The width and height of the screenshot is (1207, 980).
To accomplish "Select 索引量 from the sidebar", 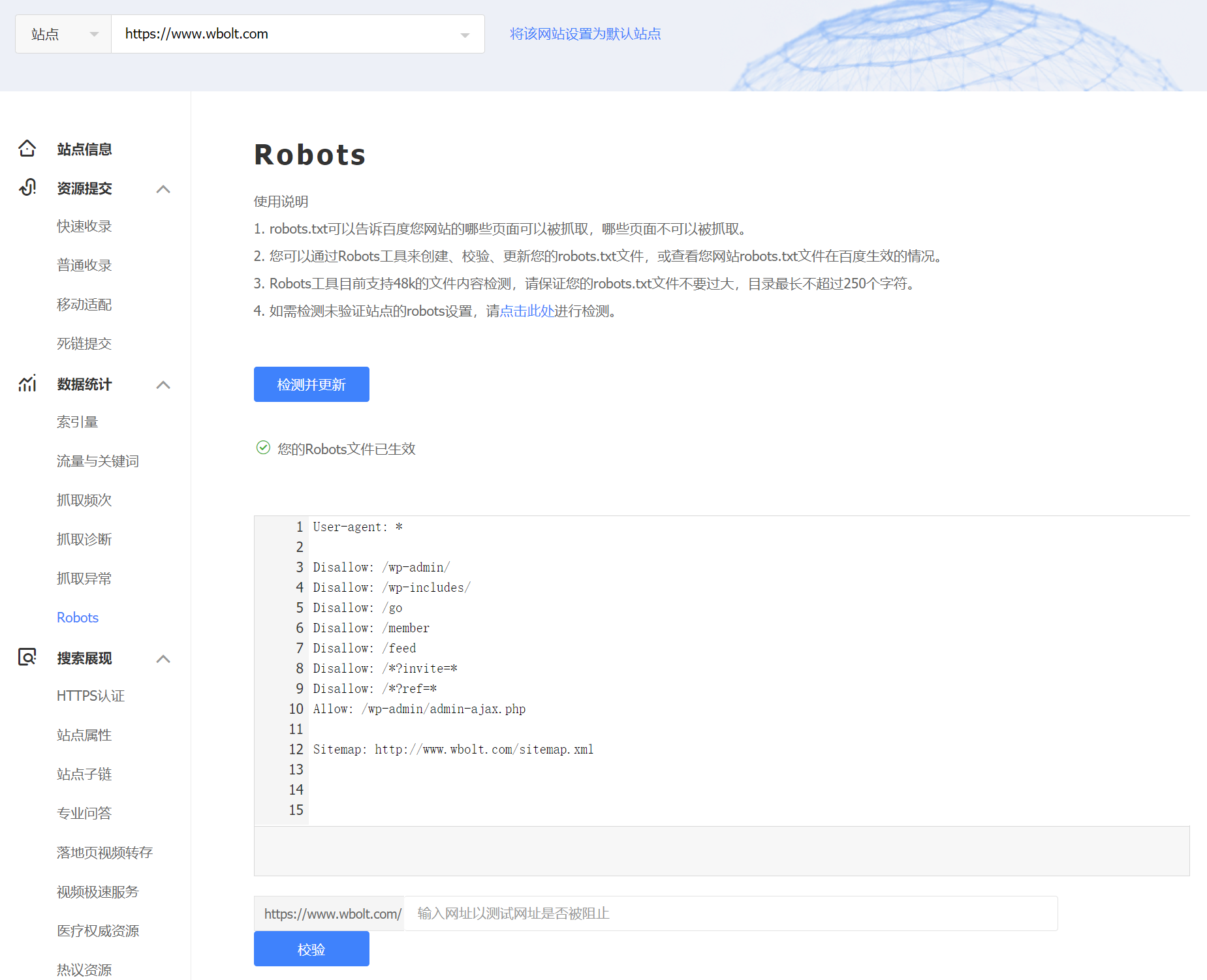I will tap(76, 421).
